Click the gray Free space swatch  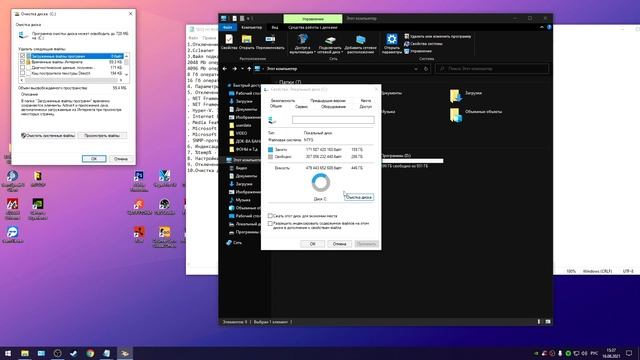(x=270, y=157)
